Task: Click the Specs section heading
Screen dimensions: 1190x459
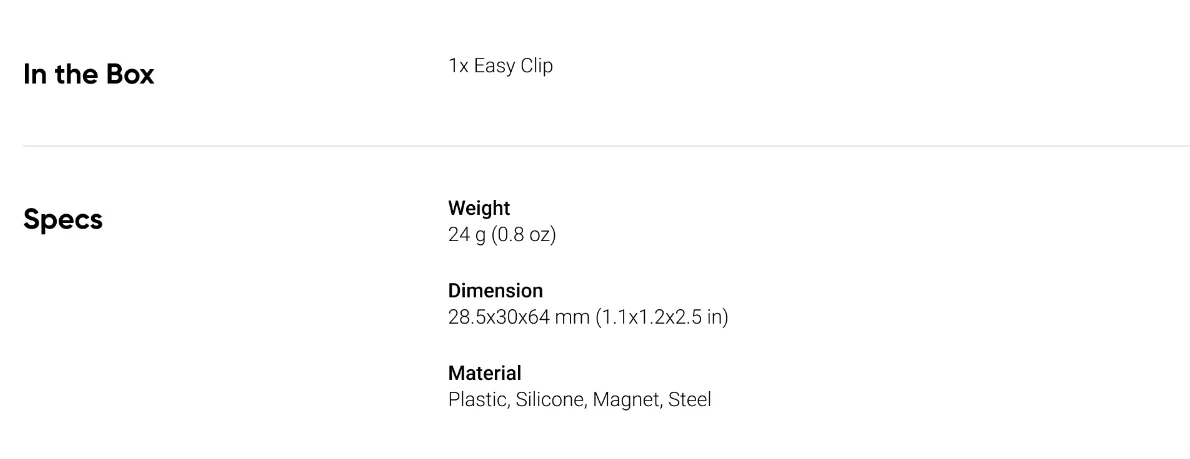Action: [x=63, y=220]
